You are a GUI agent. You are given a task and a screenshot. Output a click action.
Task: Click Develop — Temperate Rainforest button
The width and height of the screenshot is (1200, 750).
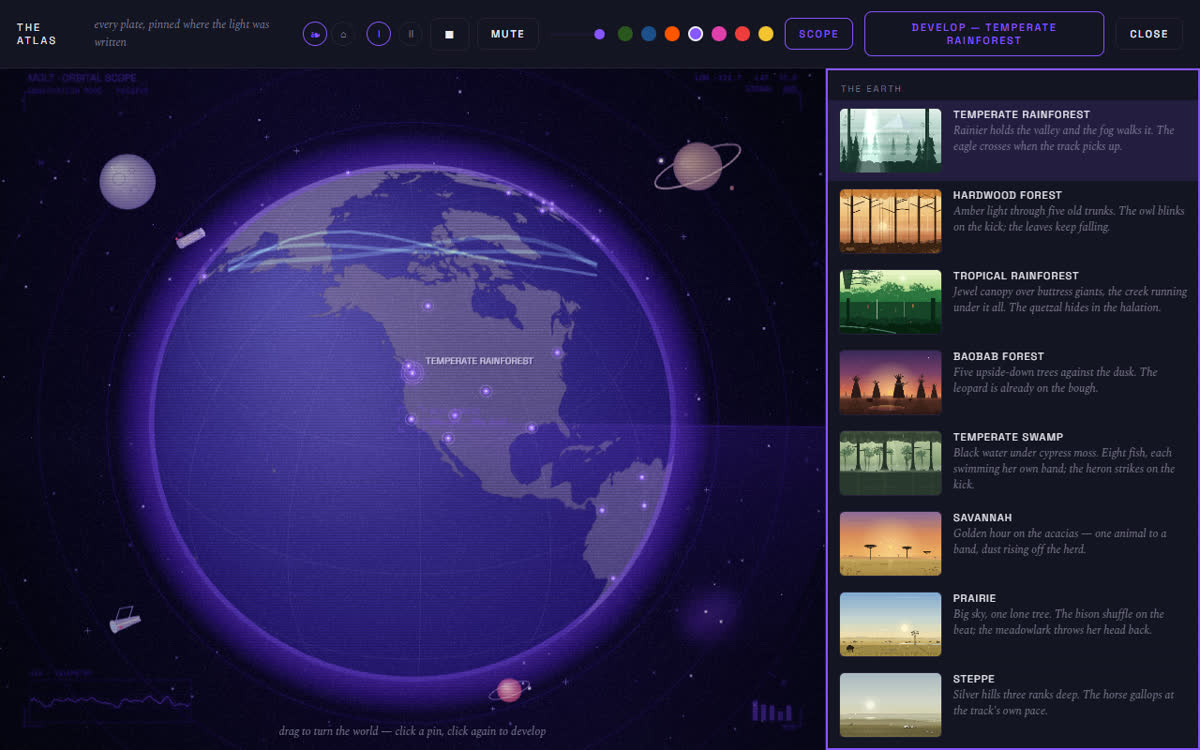[984, 34]
